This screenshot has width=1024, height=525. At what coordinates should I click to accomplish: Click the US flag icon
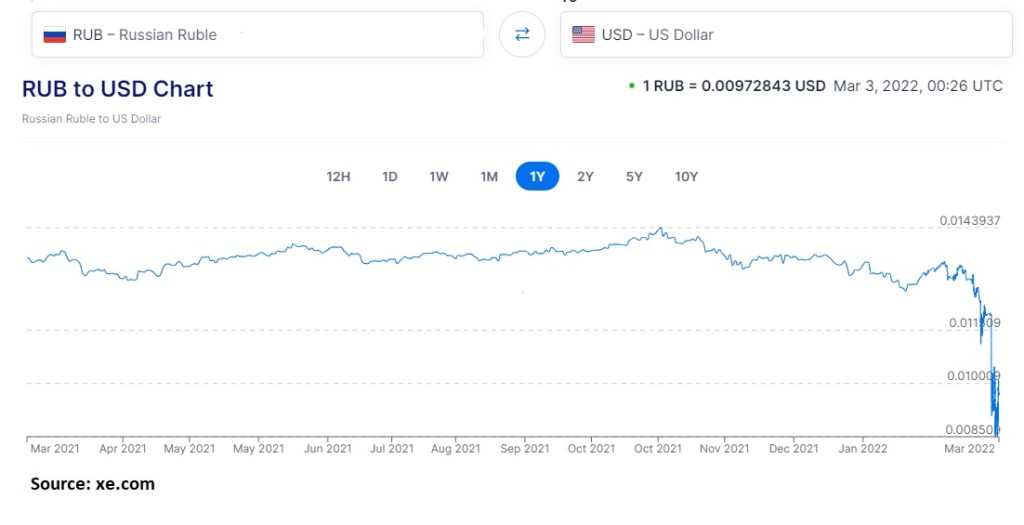pyautogui.click(x=583, y=35)
